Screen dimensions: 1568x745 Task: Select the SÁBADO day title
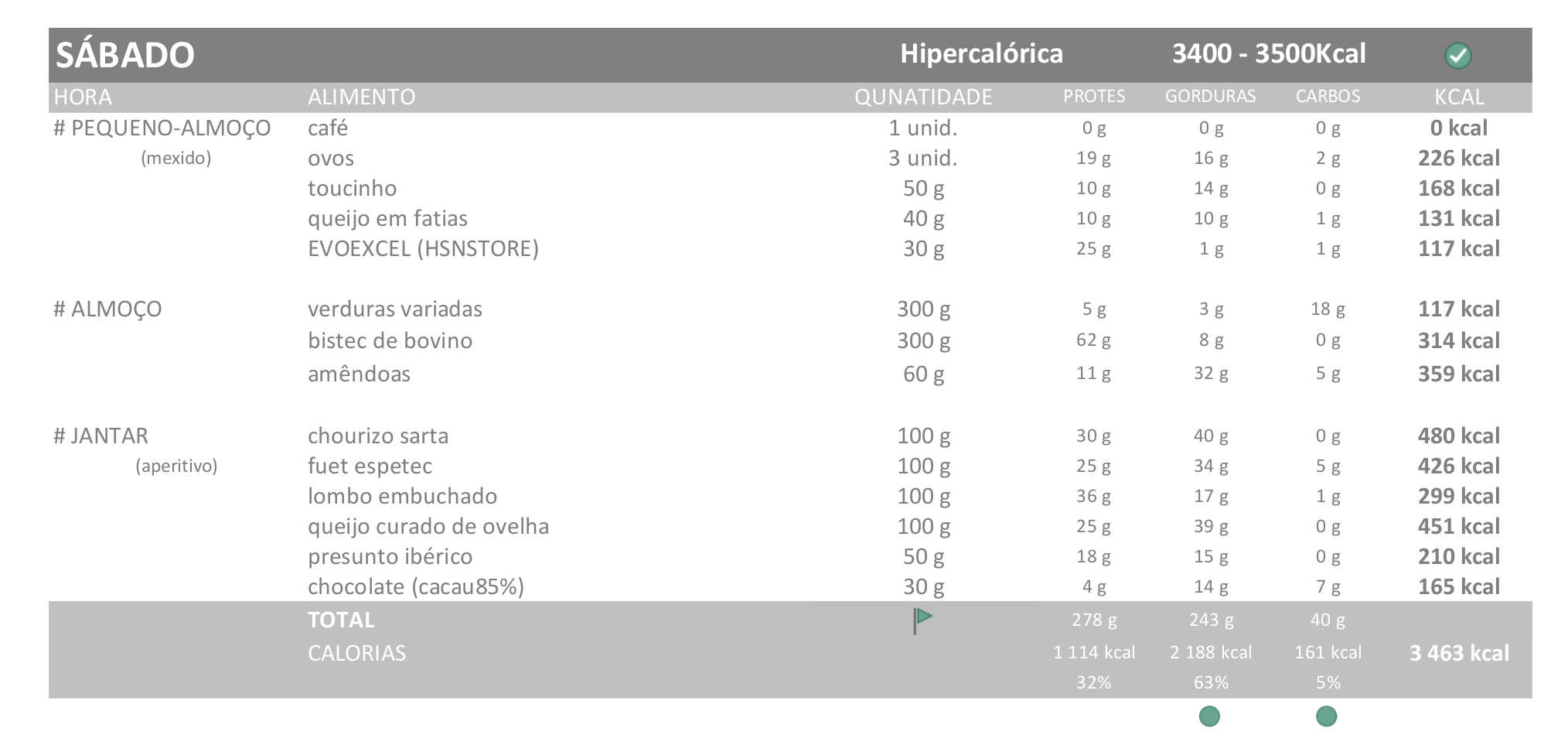pos(125,55)
